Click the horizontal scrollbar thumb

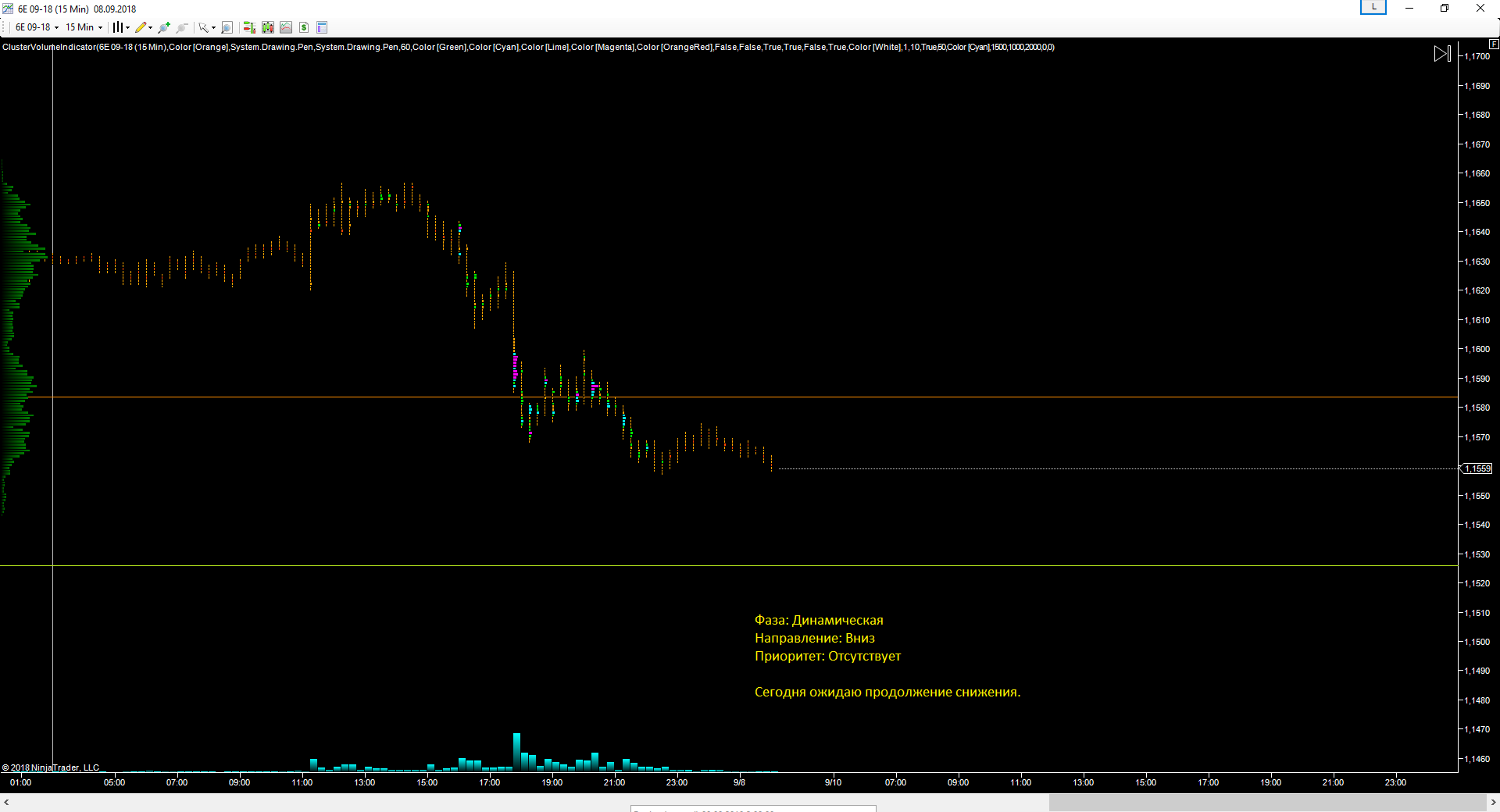point(1267,802)
